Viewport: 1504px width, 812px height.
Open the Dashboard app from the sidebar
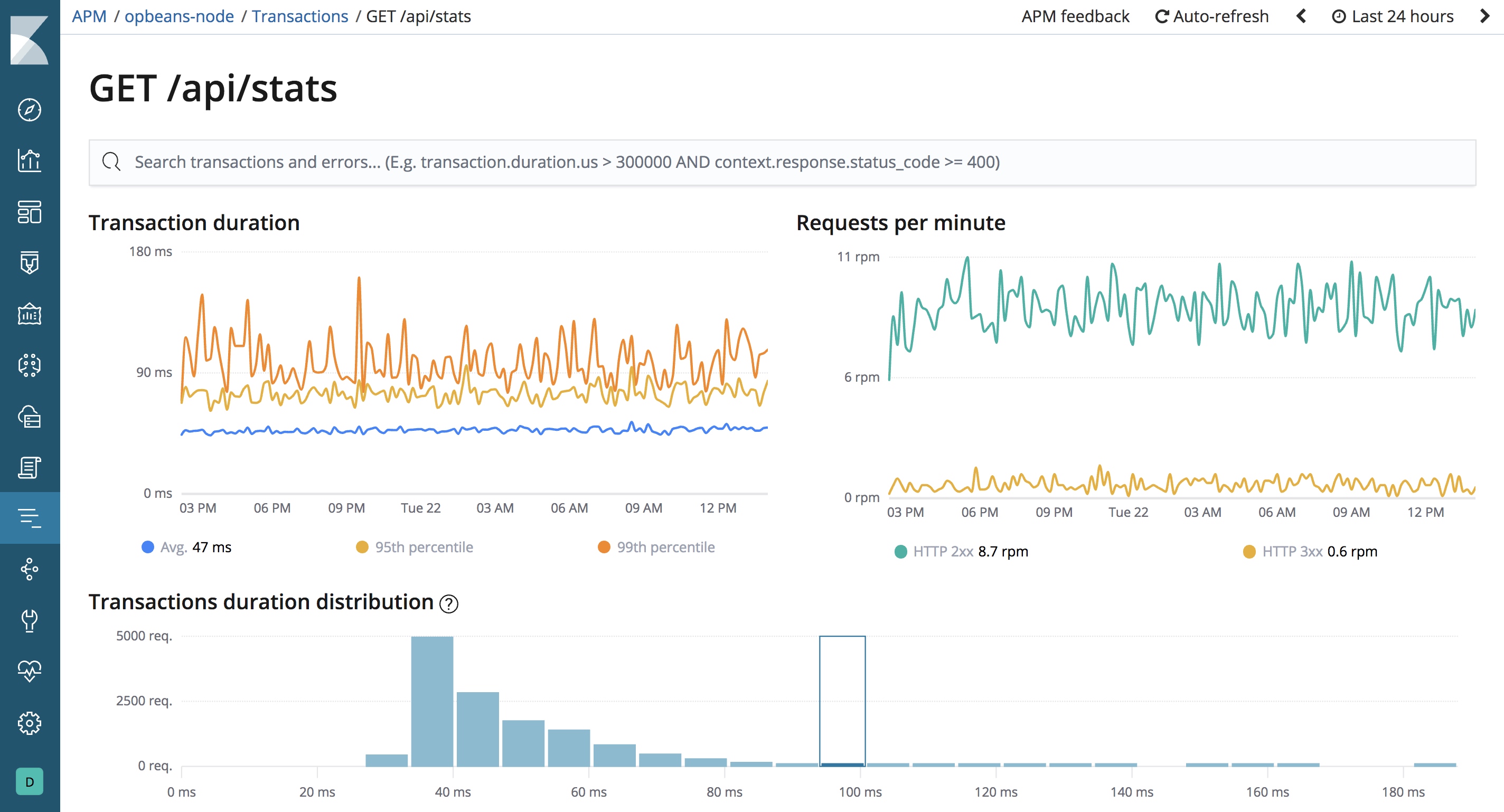[x=30, y=212]
